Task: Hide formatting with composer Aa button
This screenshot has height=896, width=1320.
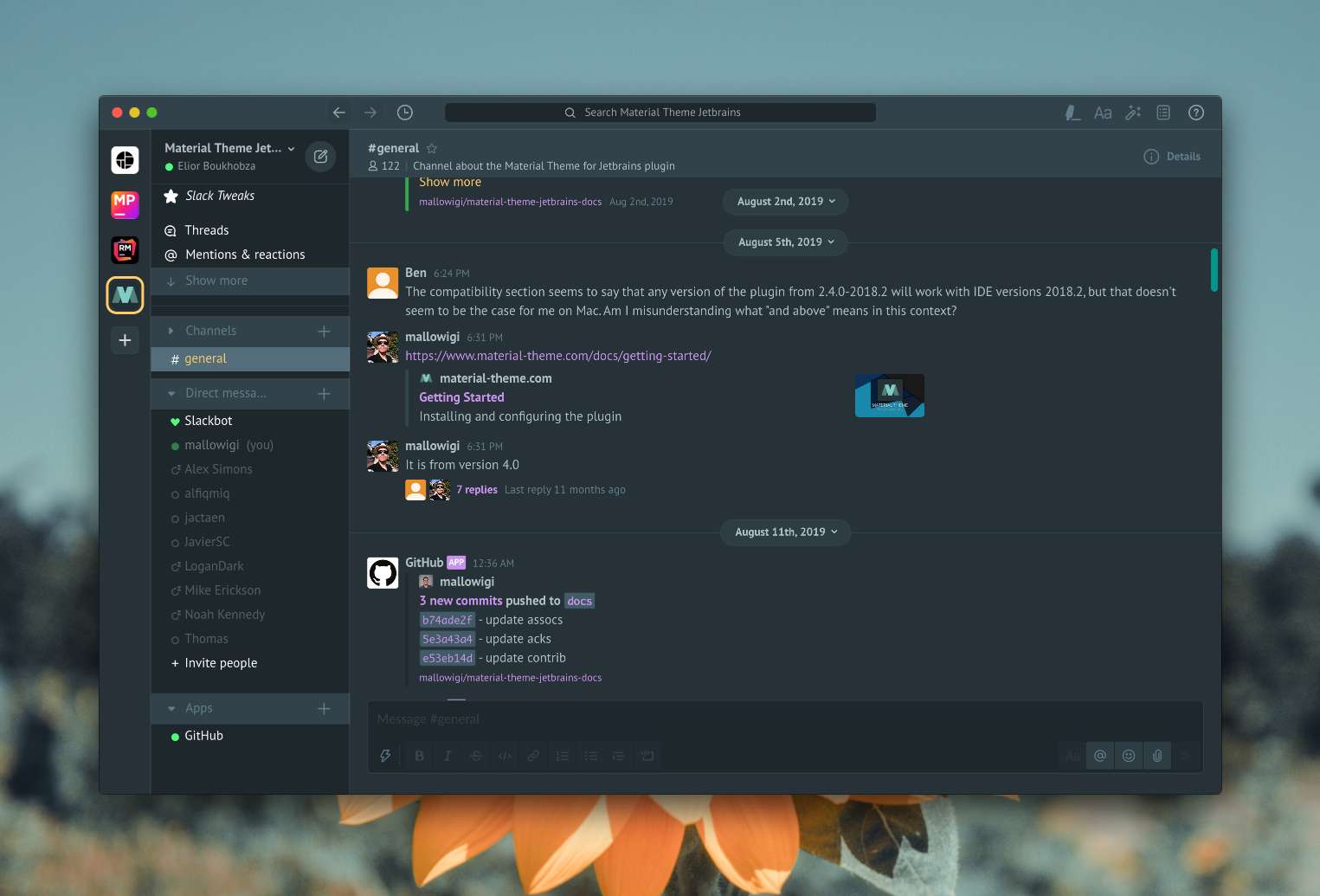Action: pyautogui.click(x=1072, y=756)
